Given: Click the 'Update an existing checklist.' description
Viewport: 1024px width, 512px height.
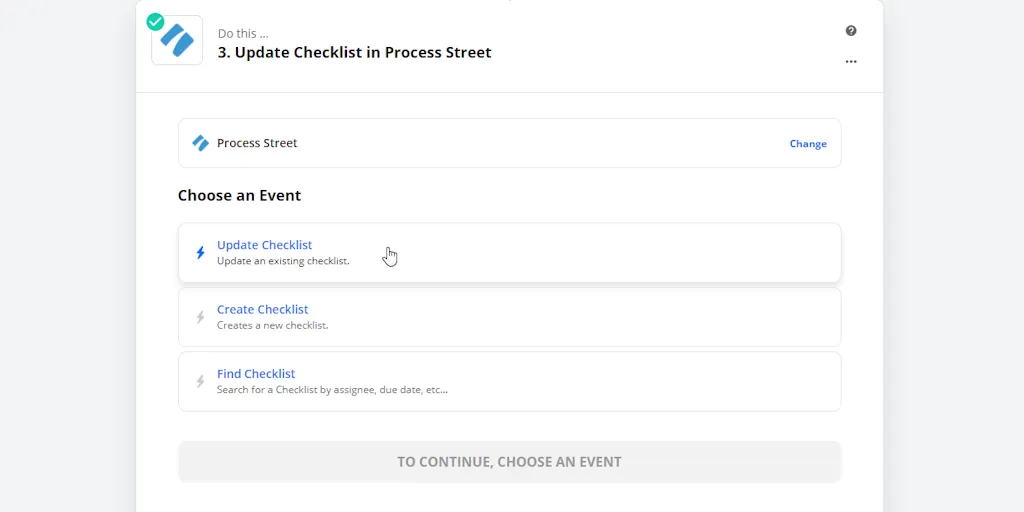Looking at the screenshot, I should click(283, 261).
